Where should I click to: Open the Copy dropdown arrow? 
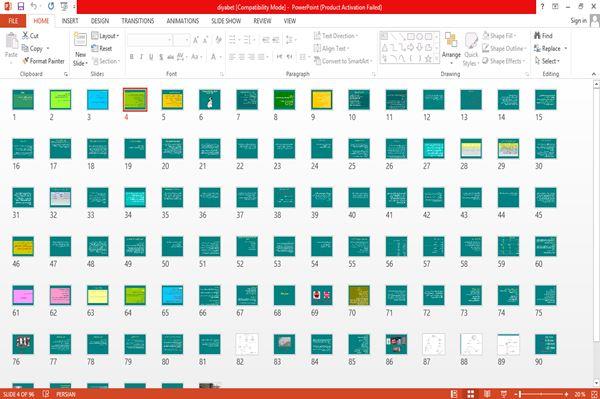point(48,49)
